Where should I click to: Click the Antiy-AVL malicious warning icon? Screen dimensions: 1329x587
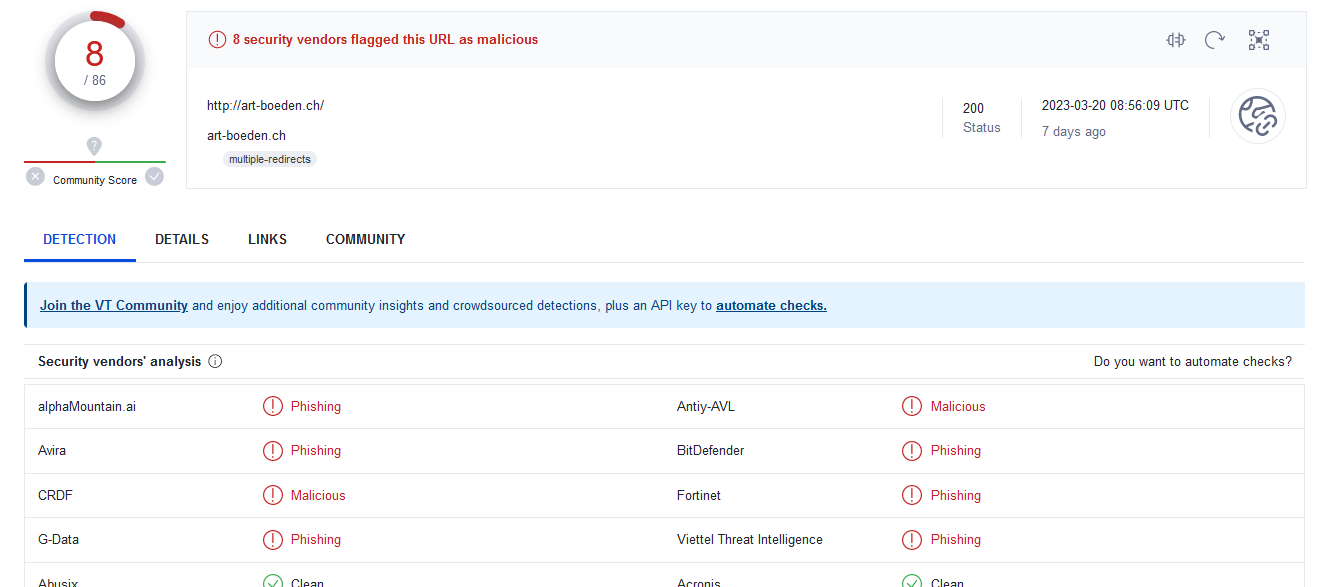[x=911, y=407]
